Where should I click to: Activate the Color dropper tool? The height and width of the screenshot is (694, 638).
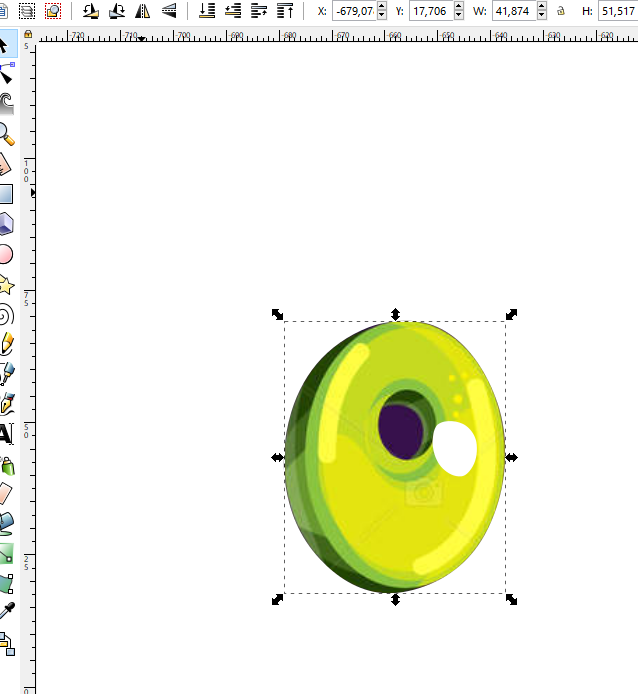pyautogui.click(x=6, y=611)
